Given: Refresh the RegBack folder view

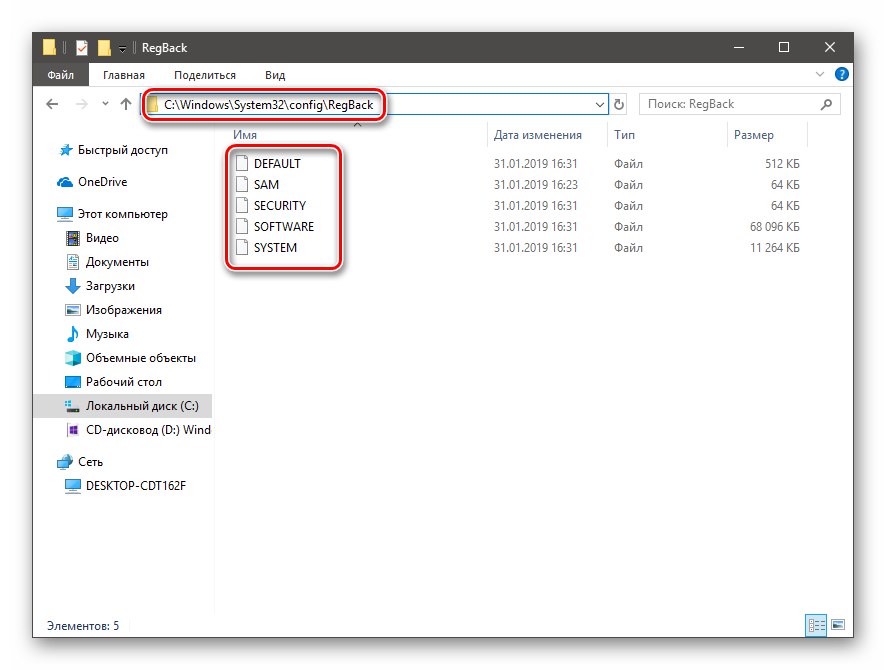Looking at the screenshot, I should (619, 104).
